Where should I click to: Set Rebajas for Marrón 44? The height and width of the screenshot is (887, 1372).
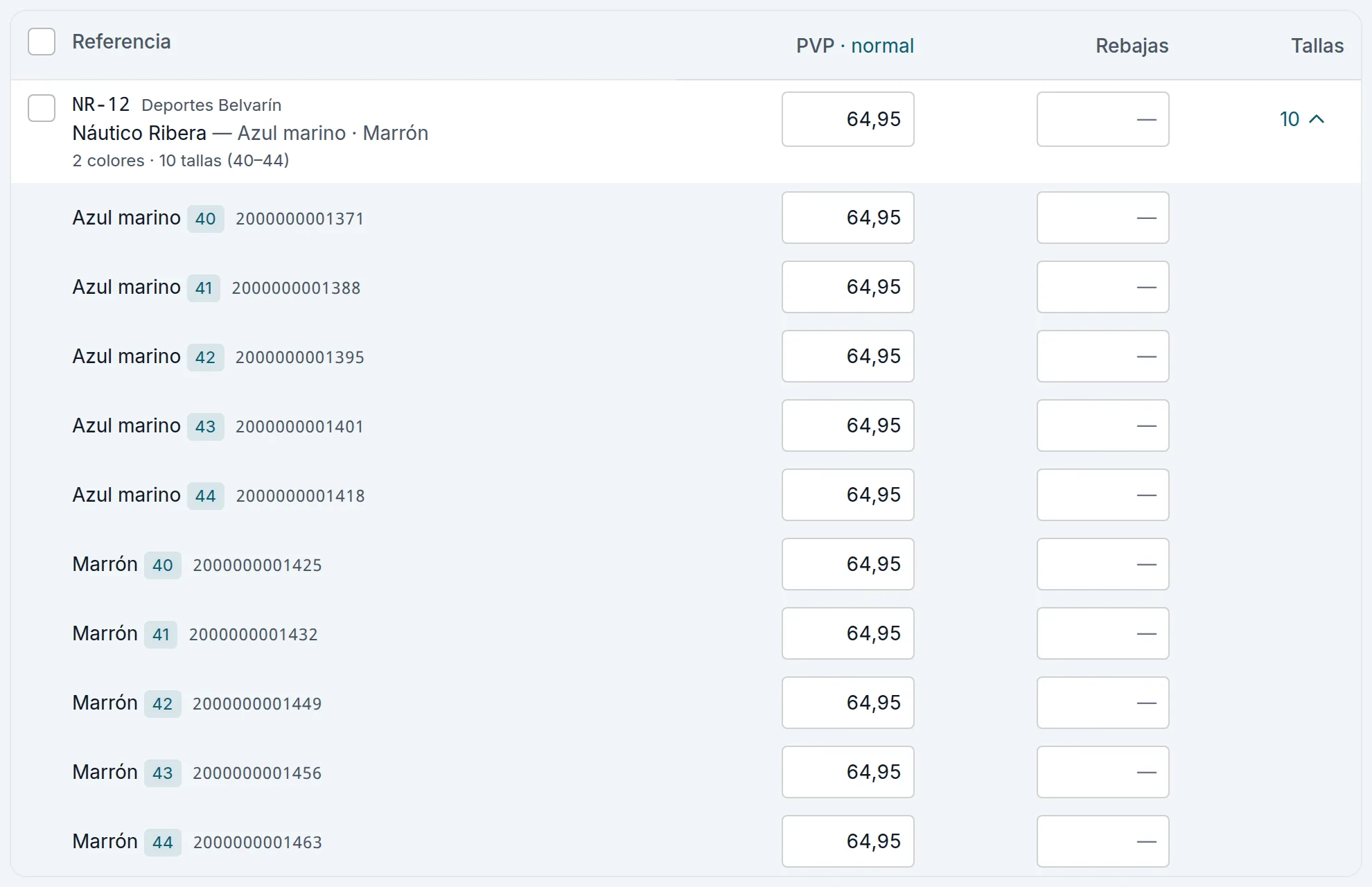(x=1103, y=841)
